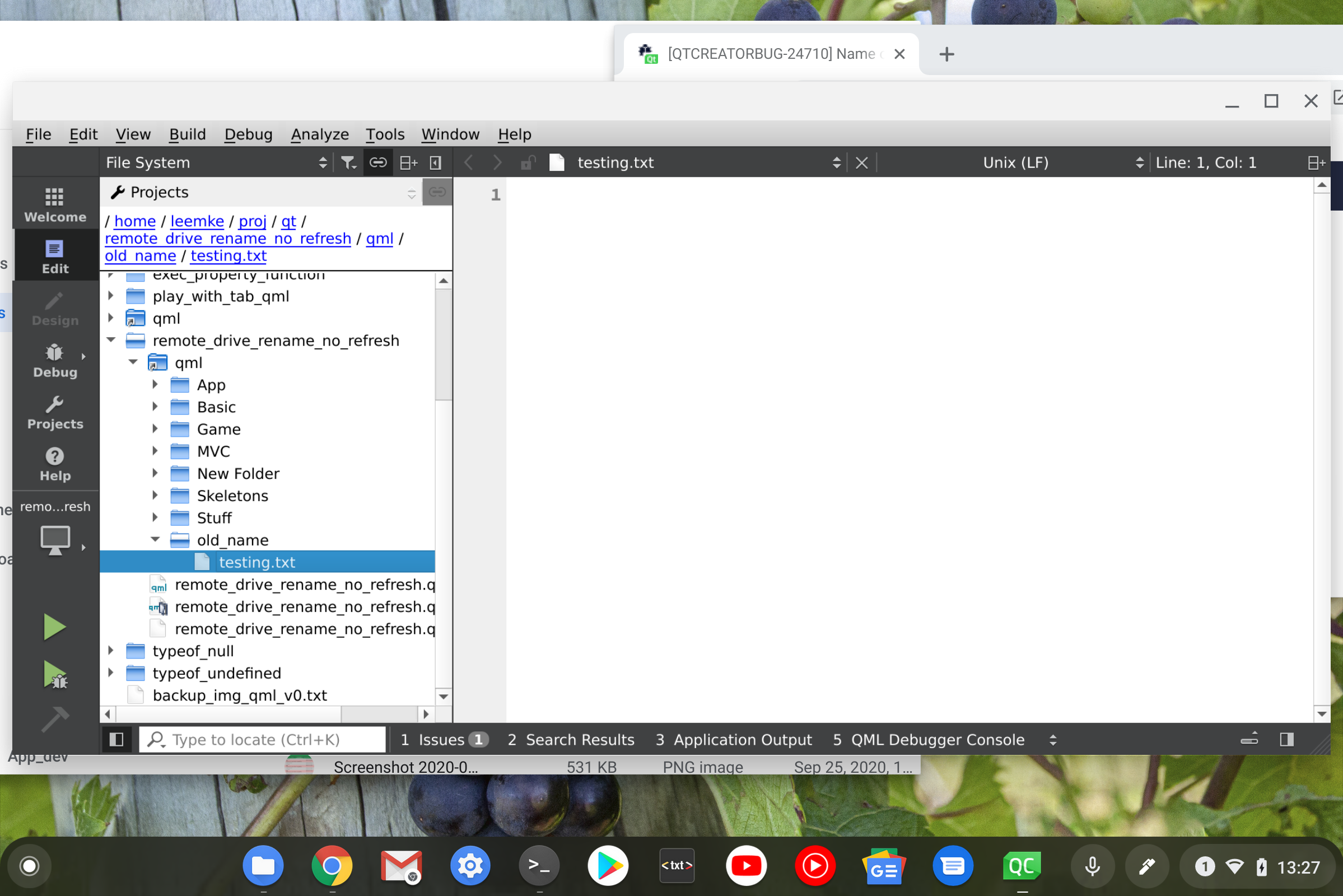Toggle right sidebar visibility button
Viewport: 1343px width, 896px height.
[1286, 739]
